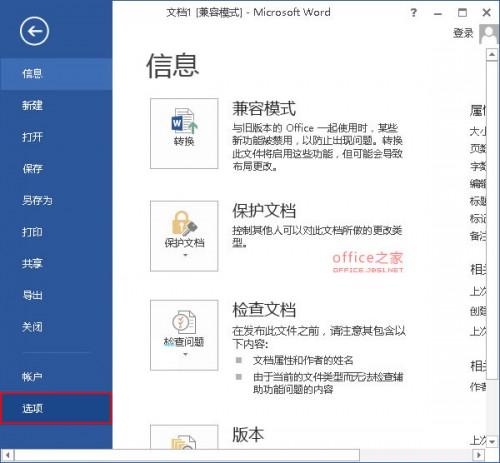Open the 帐户 (Account) menu item
Image resolution: width=500 pixels, height=463 pixels.
tap(56, 377)
